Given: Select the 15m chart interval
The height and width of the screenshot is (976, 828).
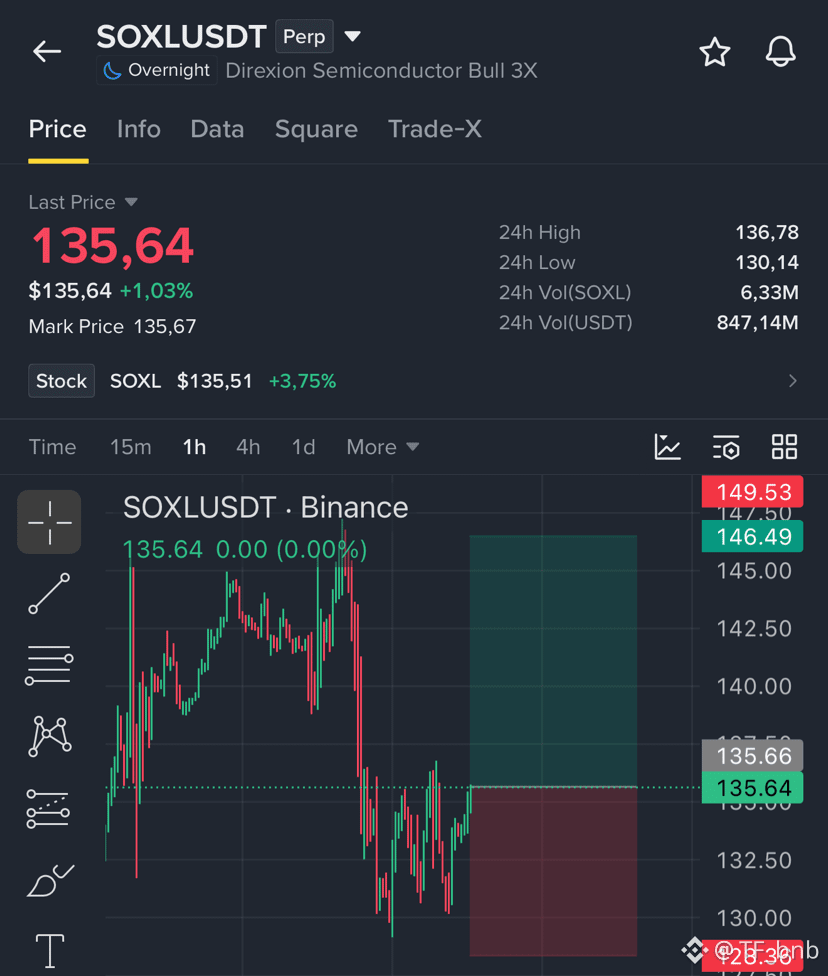Looking at the screenshot, I should pyautogui.click(x=131, y=447).
